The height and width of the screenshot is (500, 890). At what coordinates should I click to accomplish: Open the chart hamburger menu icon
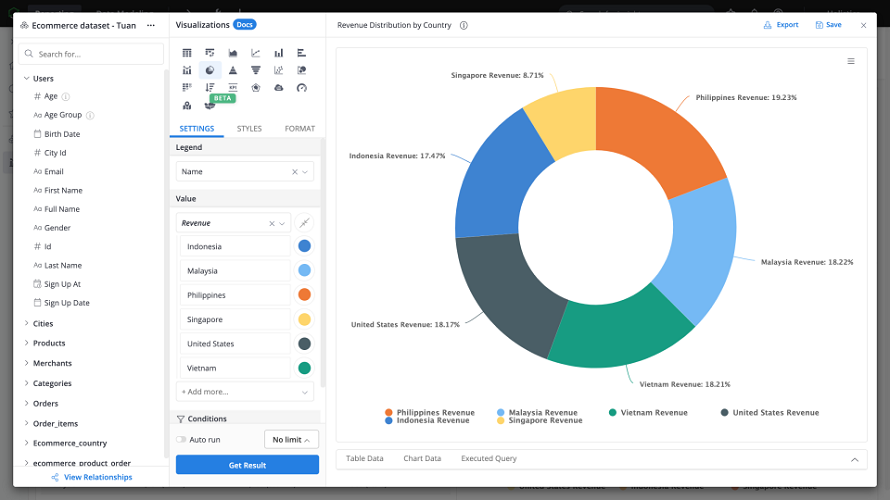coord(851,61)
